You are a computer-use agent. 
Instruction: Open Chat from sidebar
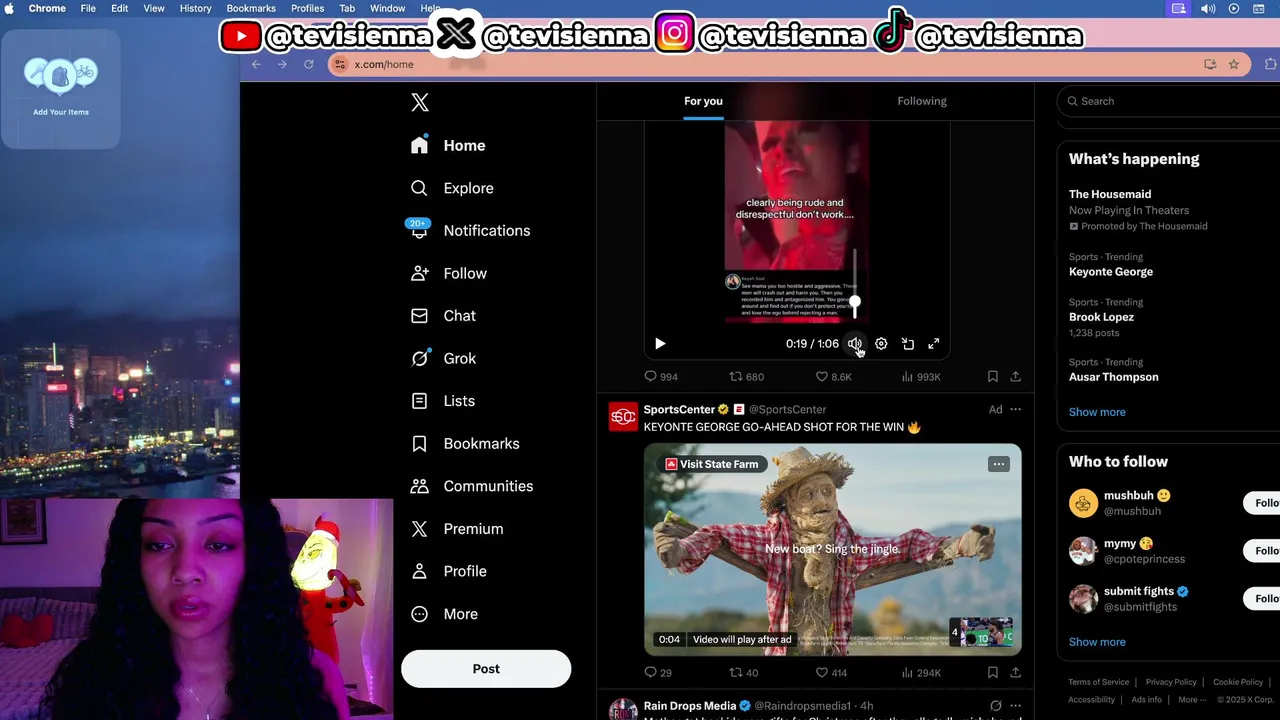[443, 316]
